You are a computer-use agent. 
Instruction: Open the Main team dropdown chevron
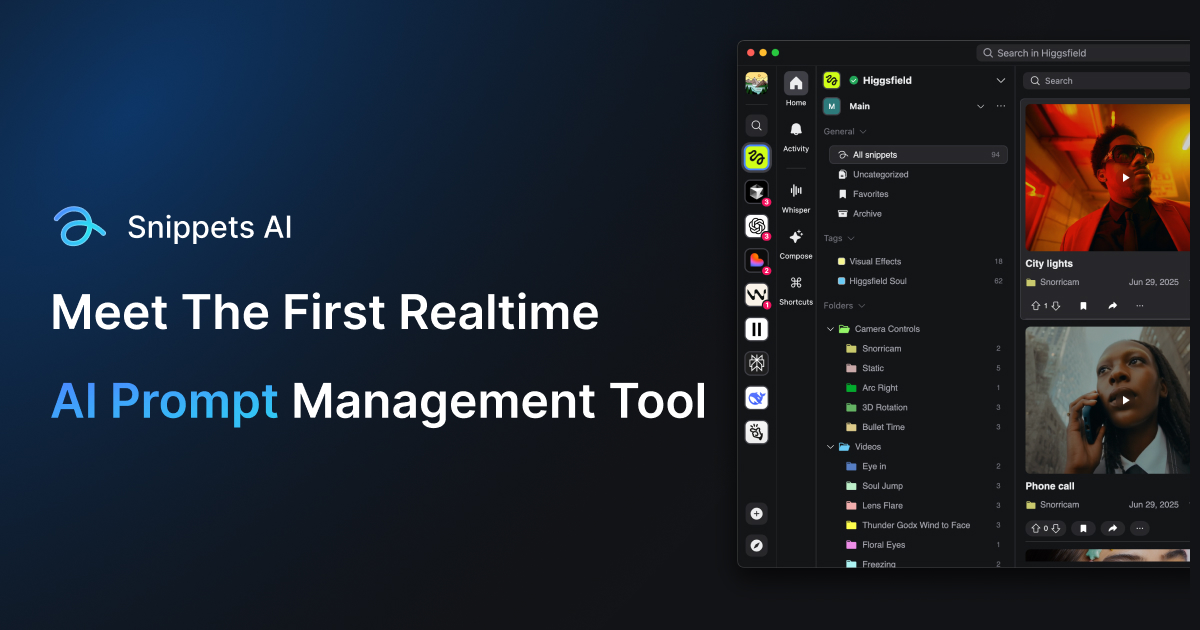[x=980, y=106]
